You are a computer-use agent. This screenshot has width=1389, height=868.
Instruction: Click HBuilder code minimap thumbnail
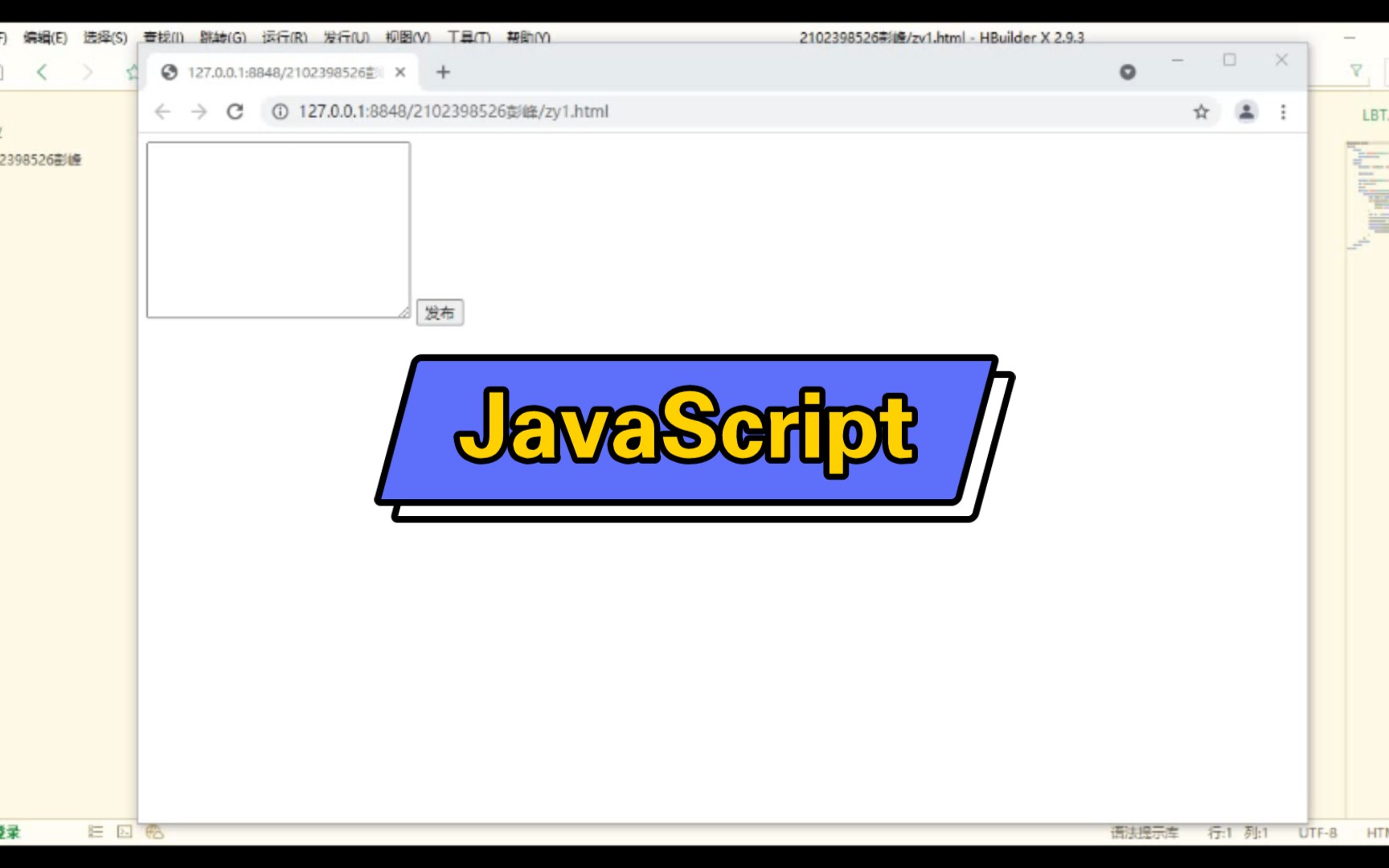point(1367,196)
